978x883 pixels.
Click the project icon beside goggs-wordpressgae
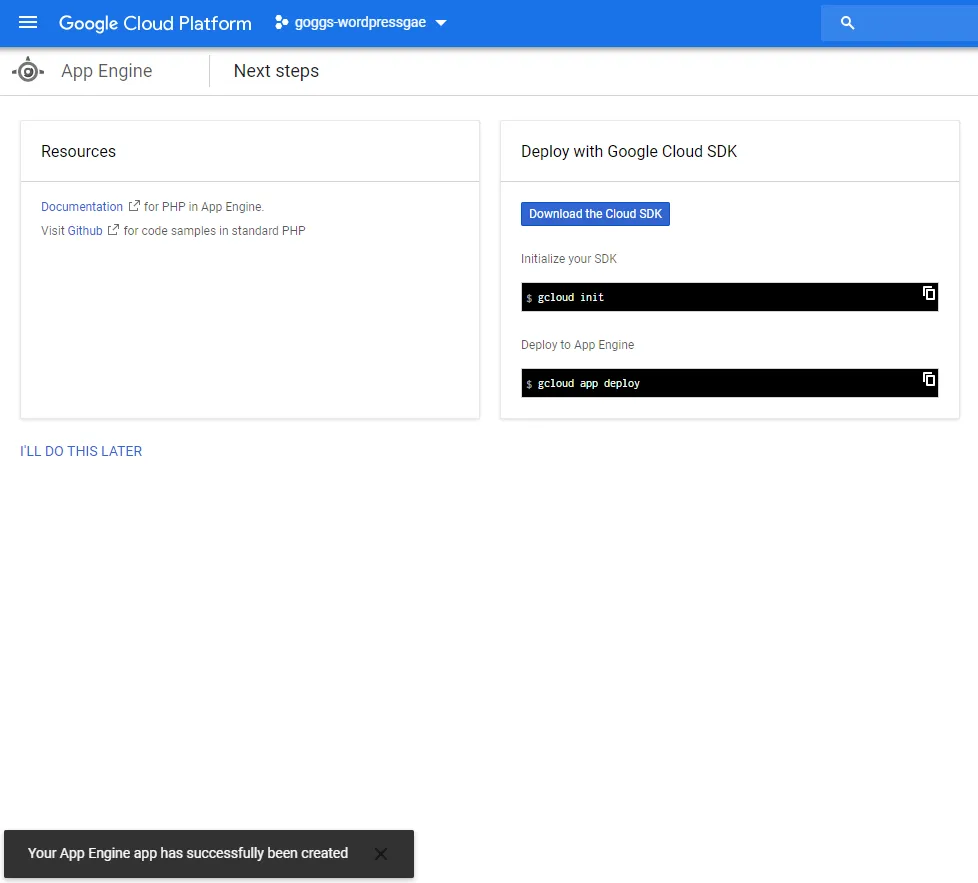(281, 22)
